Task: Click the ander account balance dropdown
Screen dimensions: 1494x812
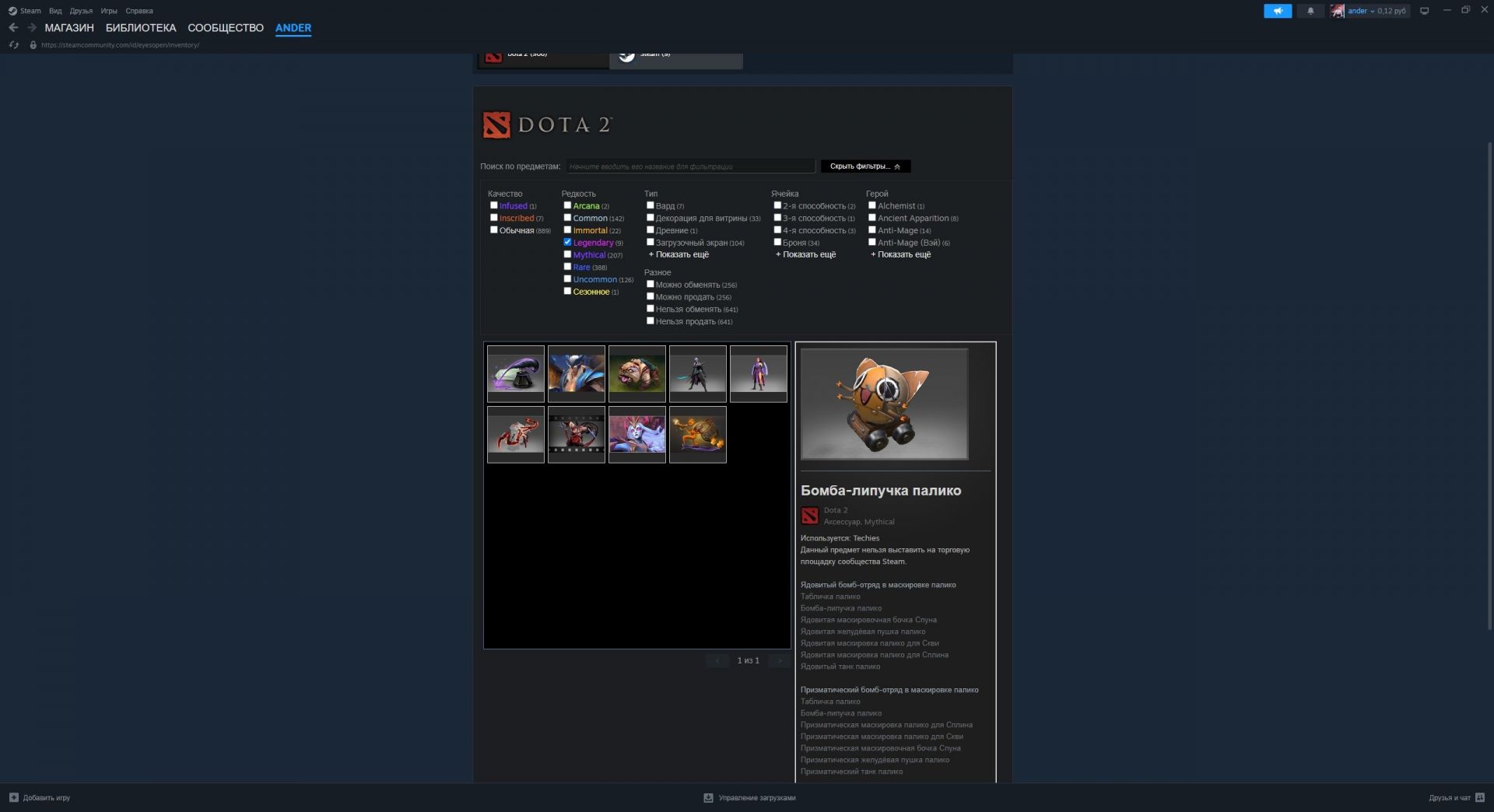Action: click(1377, 11)
